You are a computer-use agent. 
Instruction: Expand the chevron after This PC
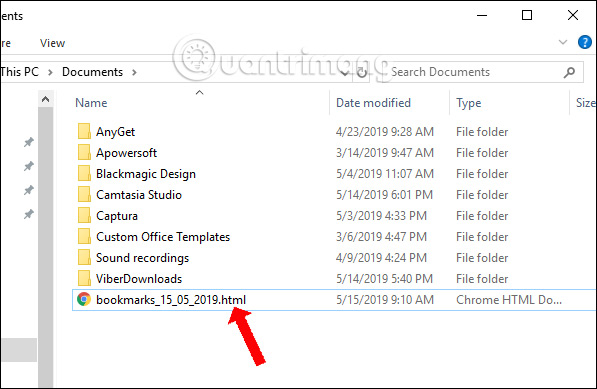tap(50, 72)
